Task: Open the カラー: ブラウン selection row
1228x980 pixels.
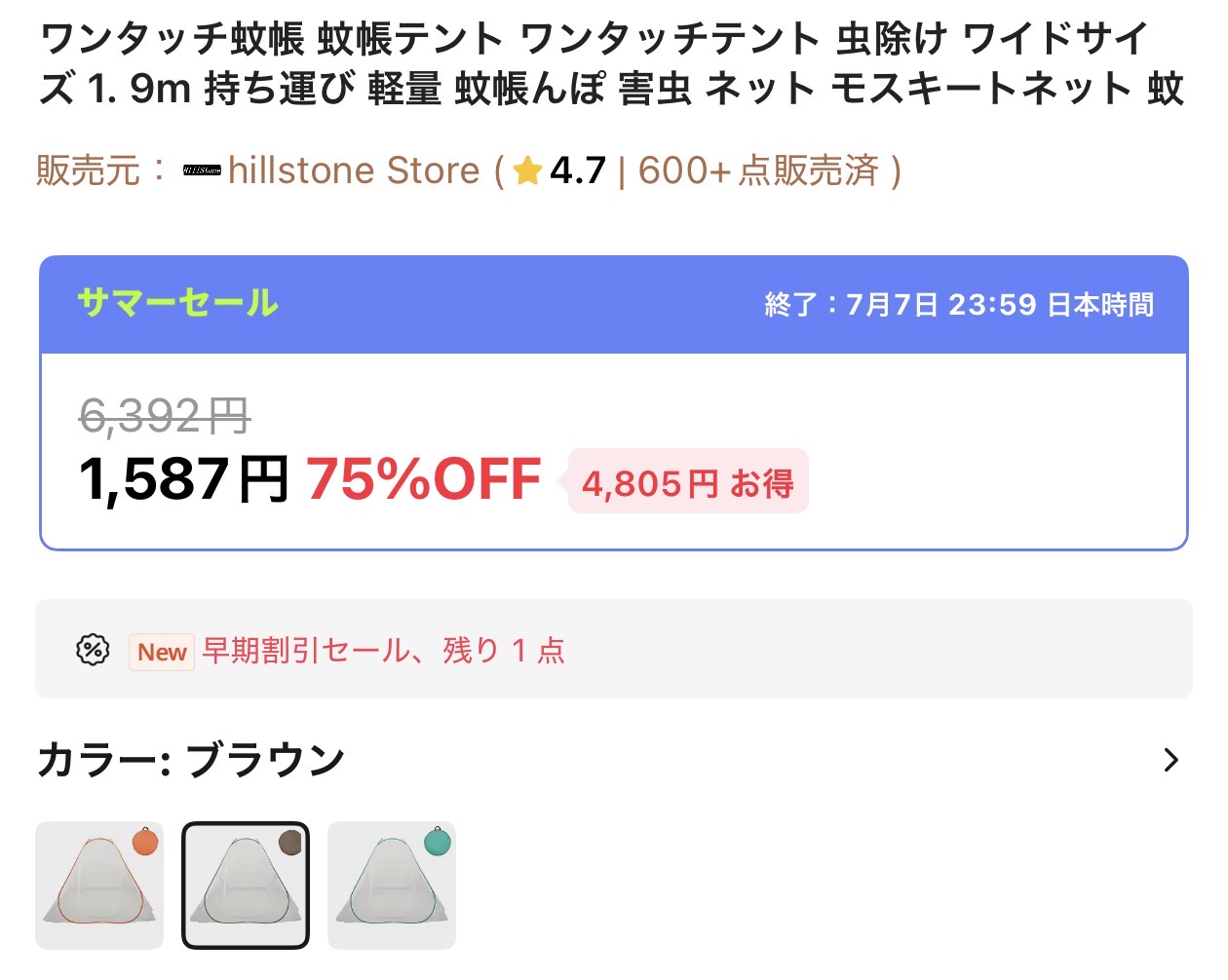Action: pos(614,760)
